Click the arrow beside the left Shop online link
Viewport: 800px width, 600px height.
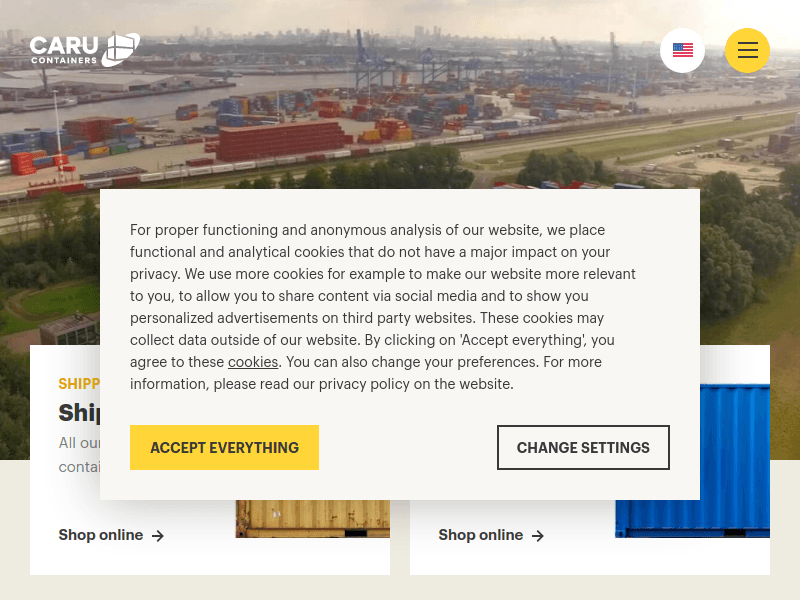158,535
